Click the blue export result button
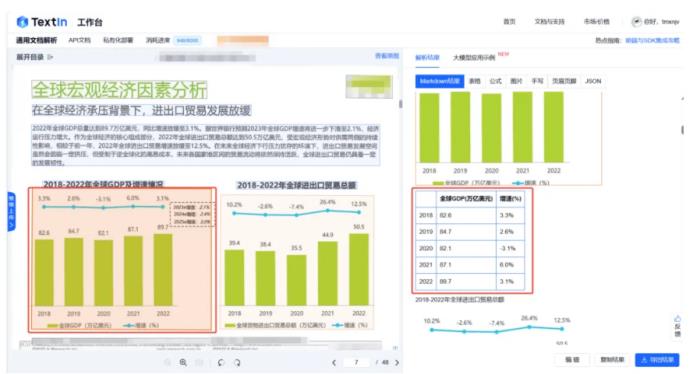700x374 pixels. [657, 359]
